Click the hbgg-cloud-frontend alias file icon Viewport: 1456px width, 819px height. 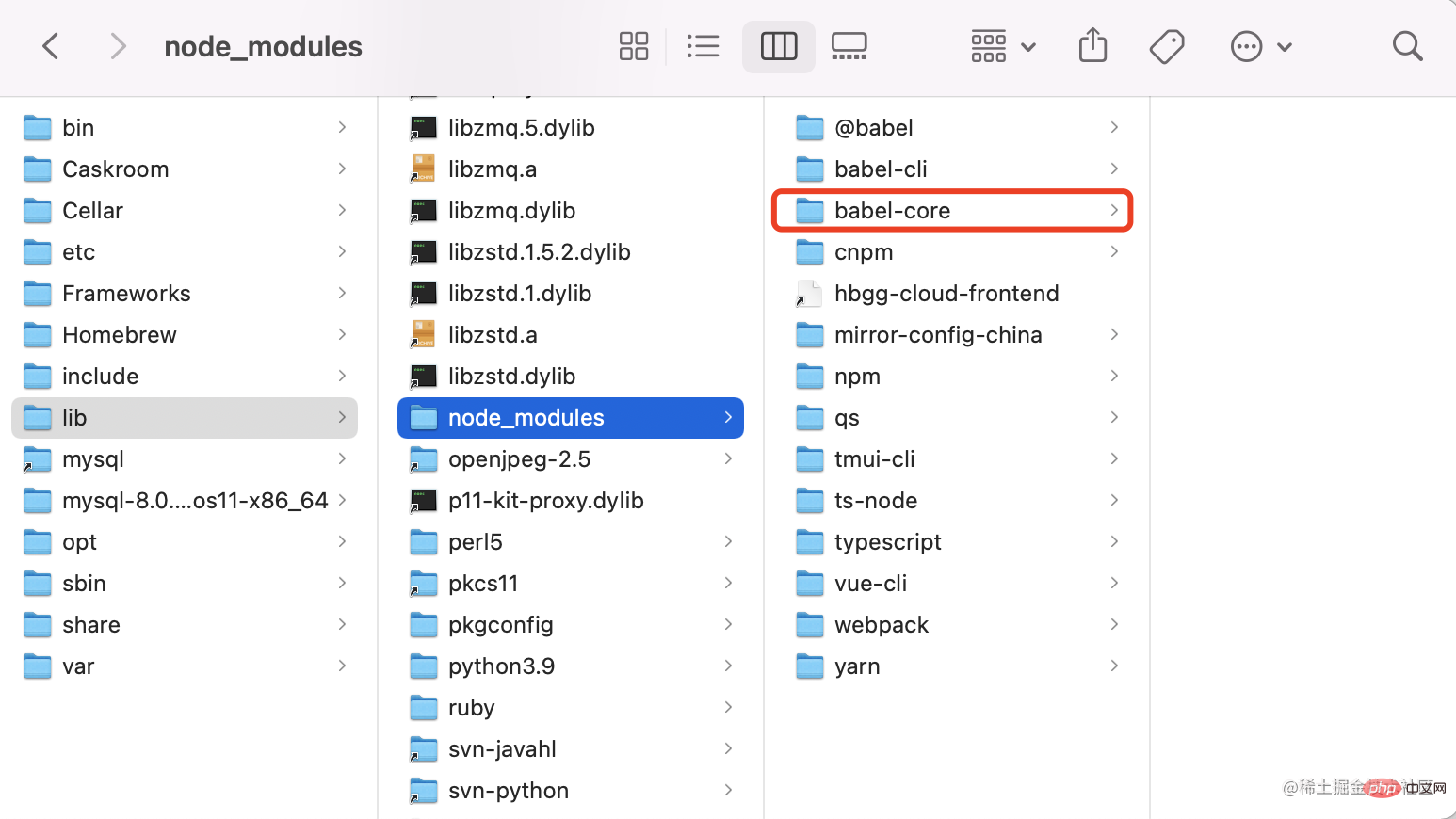(x=809, y=294)
